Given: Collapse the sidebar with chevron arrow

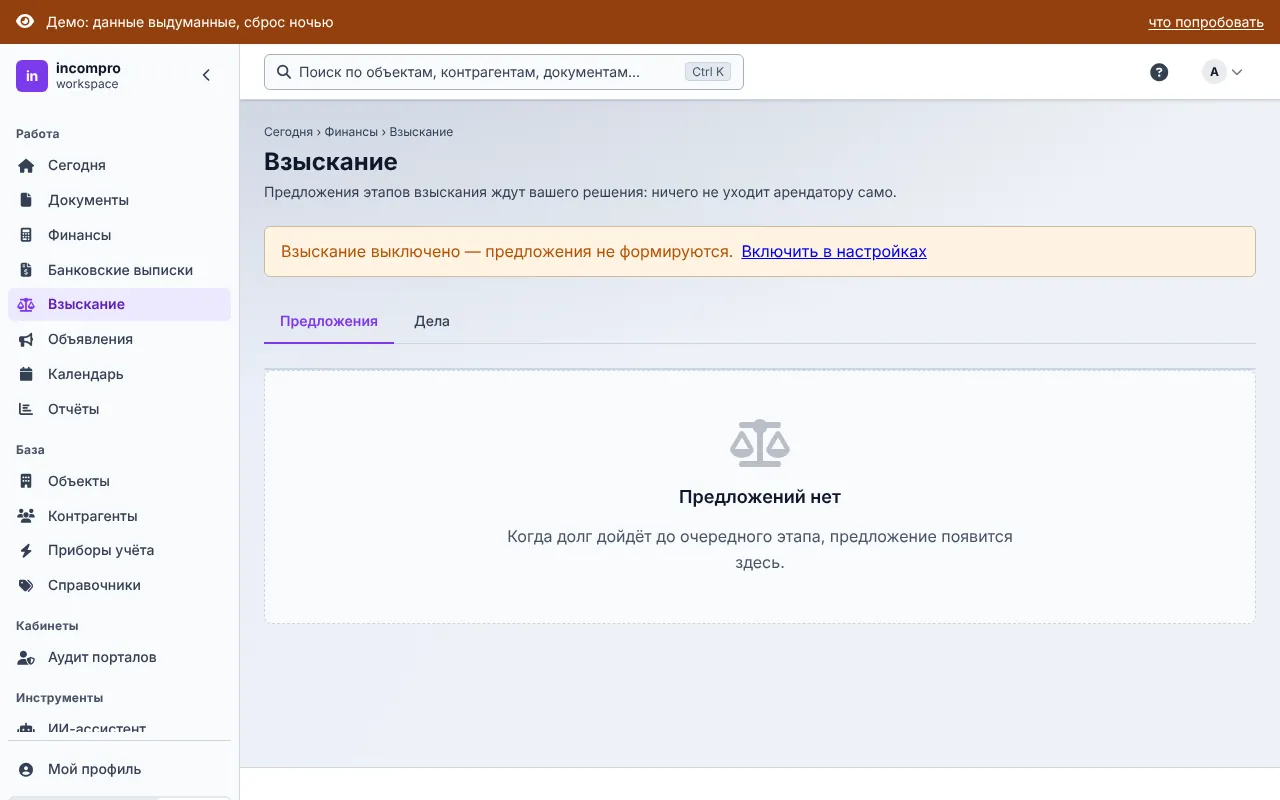Looking at the screenshot, I should (207, 75).
